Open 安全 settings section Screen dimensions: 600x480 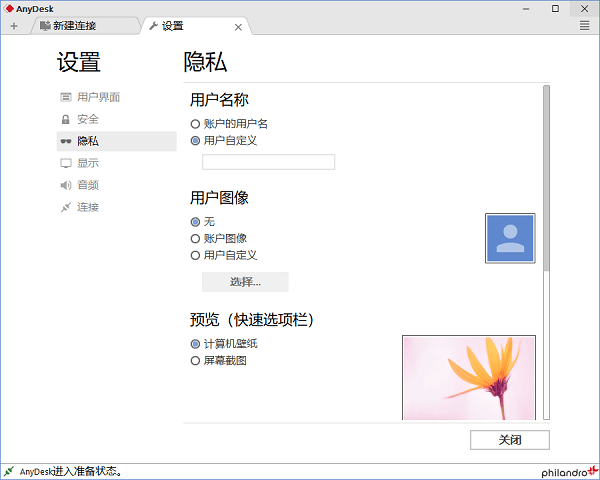(116, 119)
